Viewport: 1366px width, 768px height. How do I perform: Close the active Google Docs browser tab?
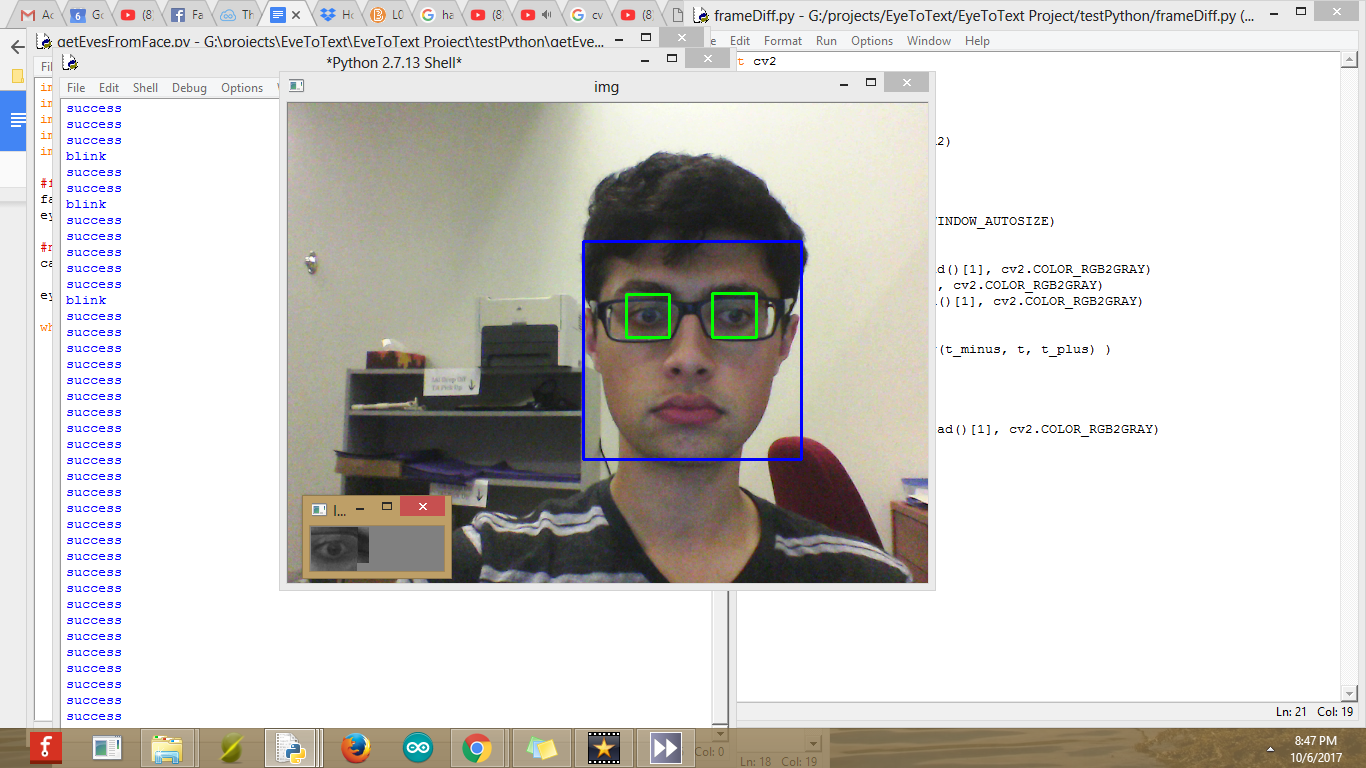[295, 15]
